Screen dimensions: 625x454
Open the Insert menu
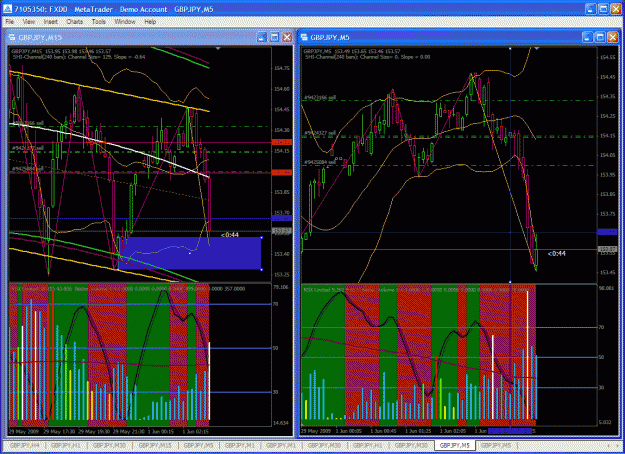tap(51, 22)
